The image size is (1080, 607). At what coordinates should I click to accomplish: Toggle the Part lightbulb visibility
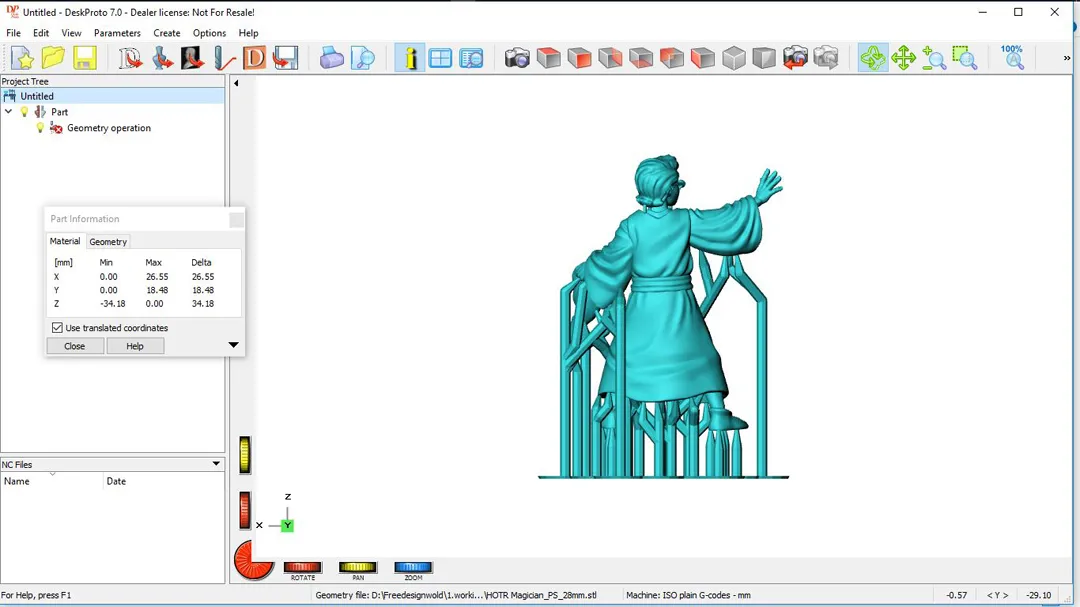(25, 112)
